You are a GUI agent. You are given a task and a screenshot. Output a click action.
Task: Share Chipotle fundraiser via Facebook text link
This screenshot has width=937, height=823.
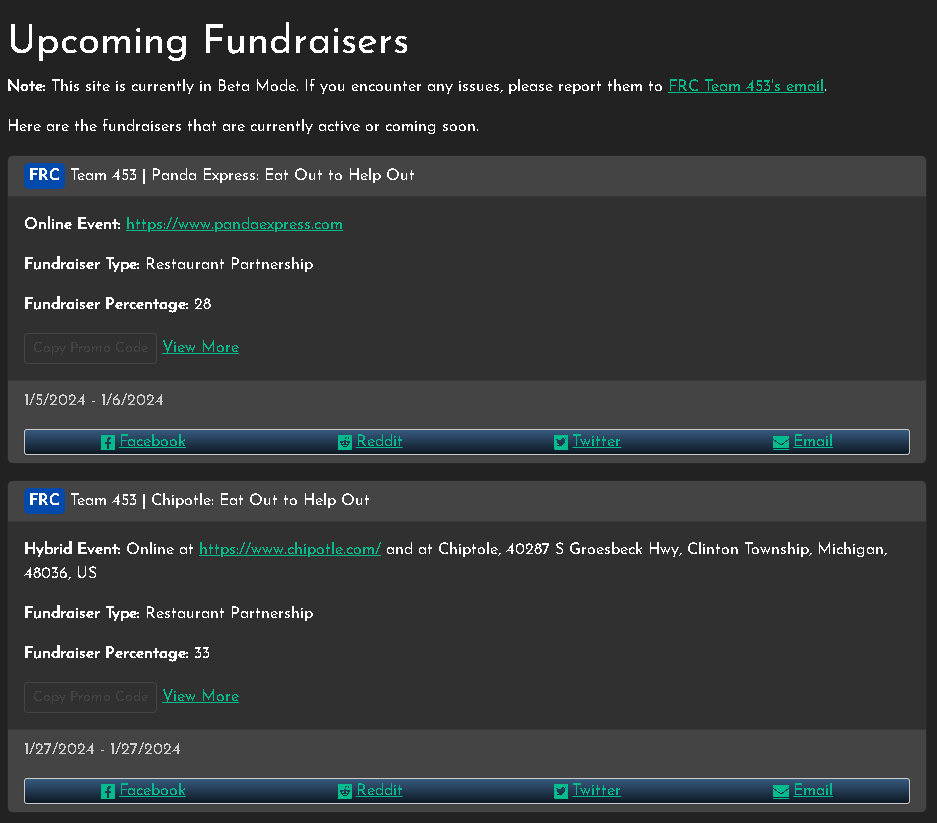click(x=152, y=790)
